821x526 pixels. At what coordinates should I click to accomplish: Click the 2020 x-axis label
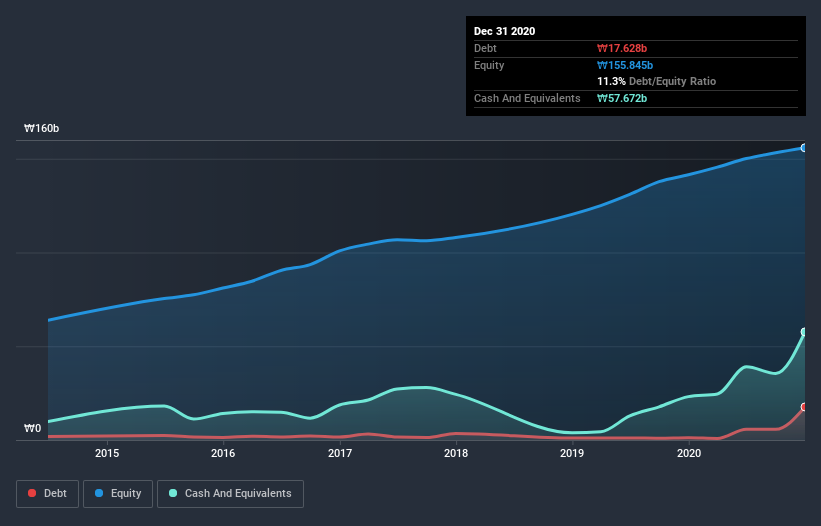689,453
